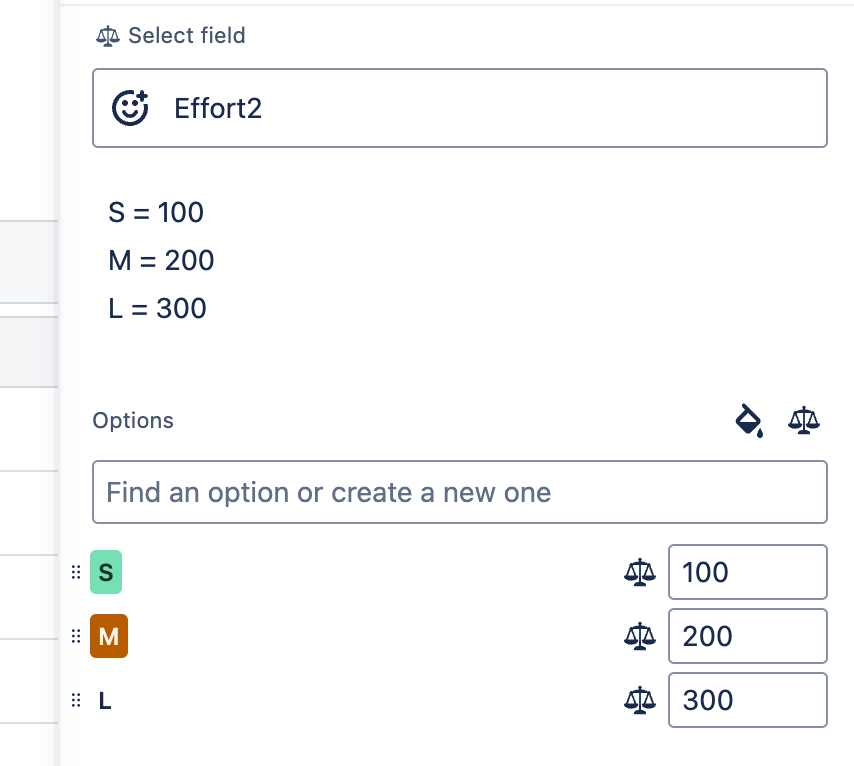Click the scale icon beside M weight
The image size is (854, 766).
point(638,636)
